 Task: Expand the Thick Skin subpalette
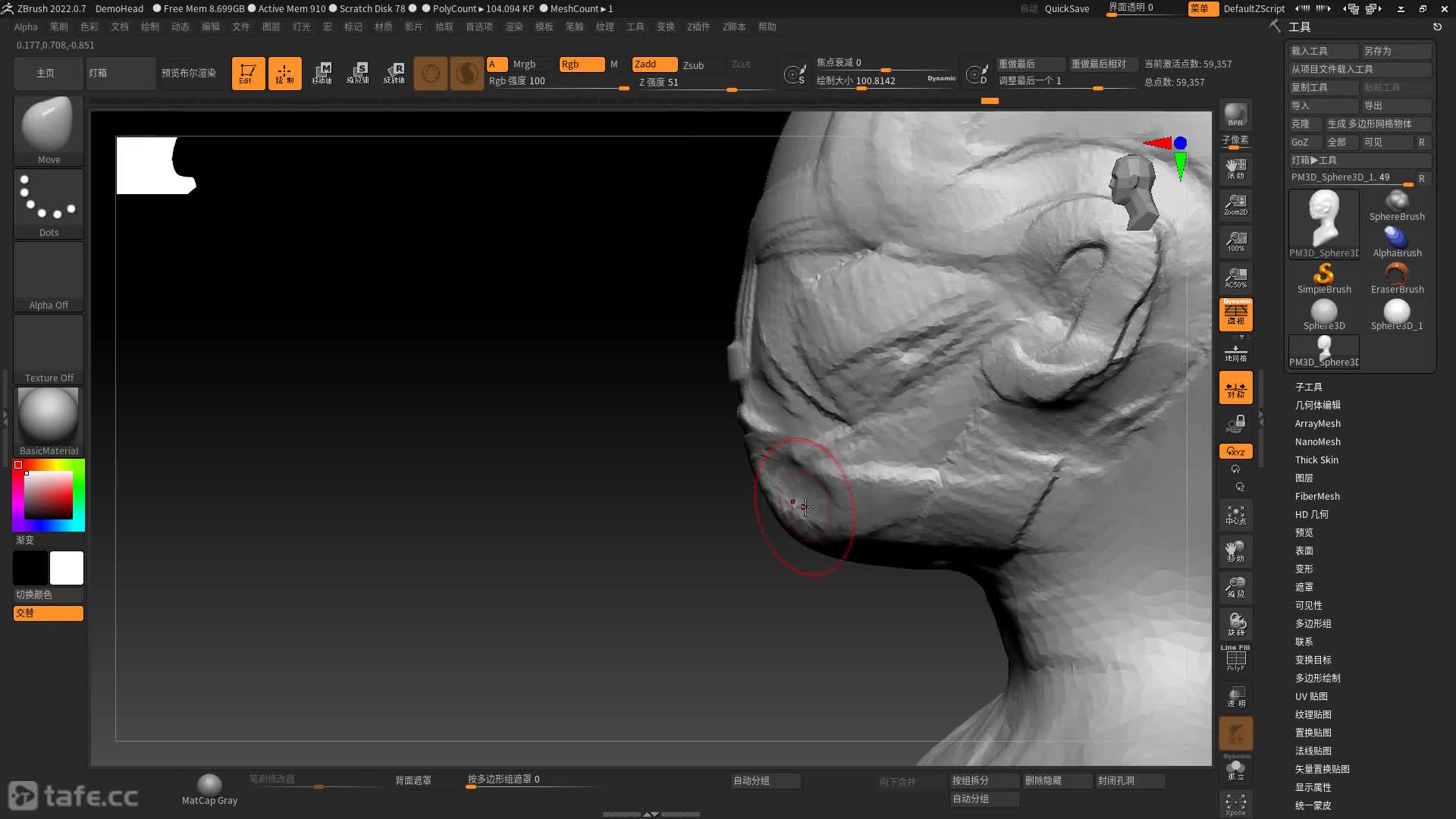1316,460
